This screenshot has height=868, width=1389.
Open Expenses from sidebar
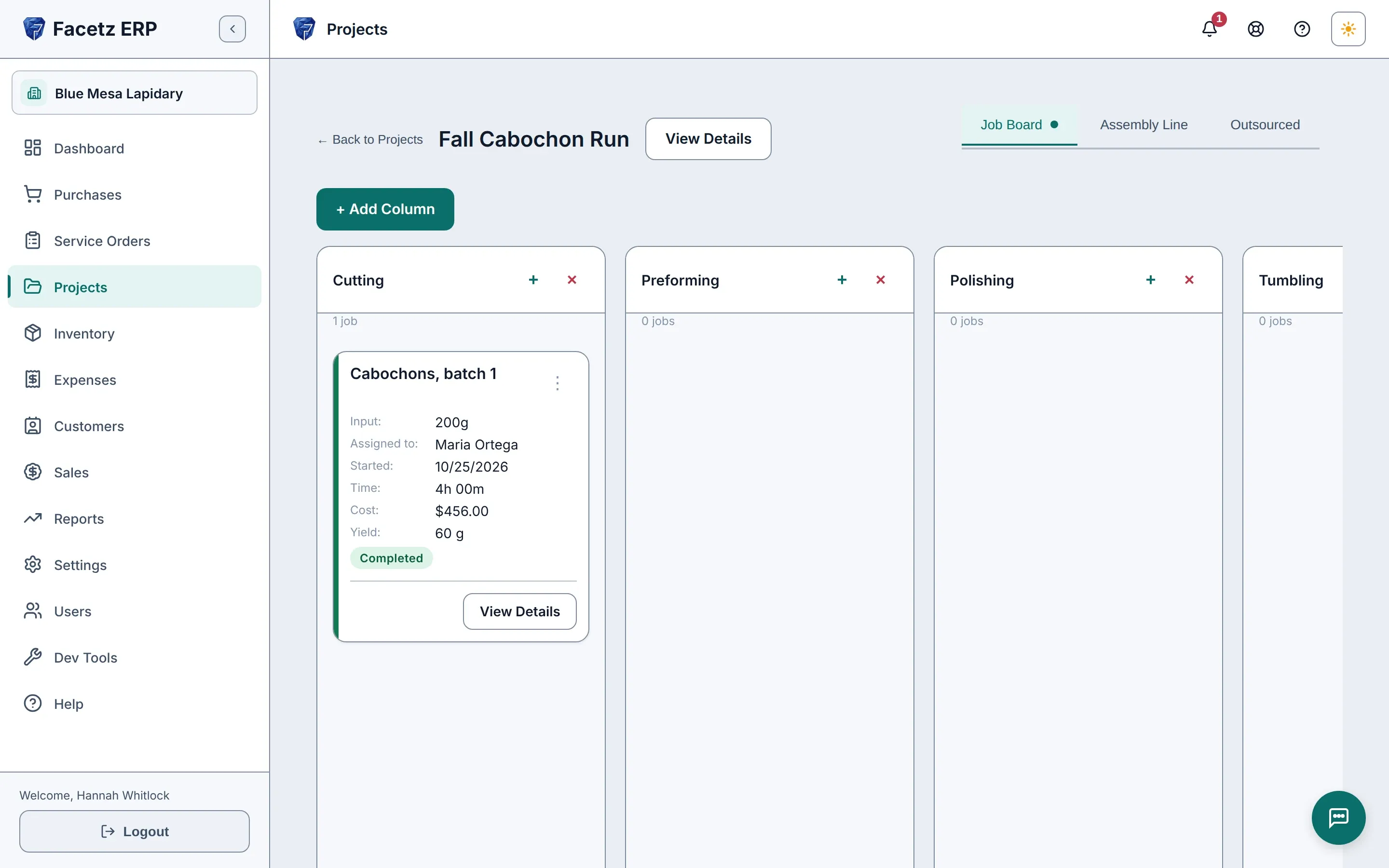click(x=134, y=380)
